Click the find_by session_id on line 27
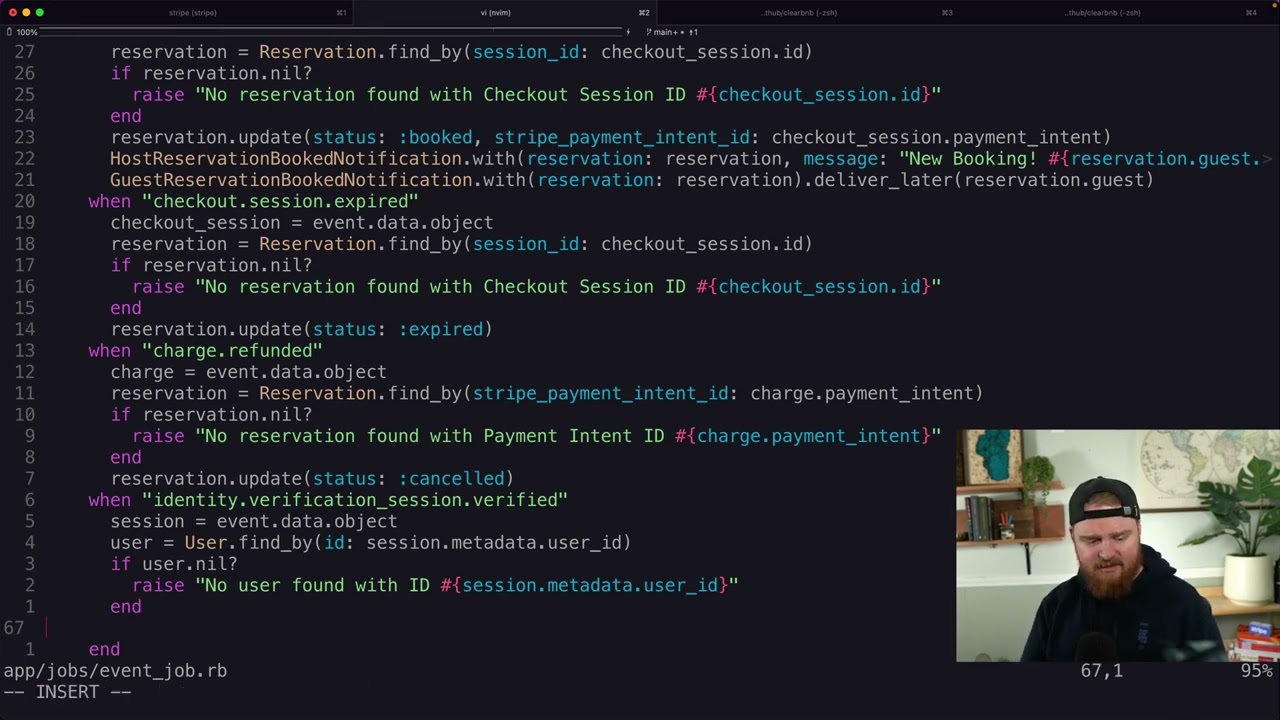The image size is (1280, 720). pos(461,52)
